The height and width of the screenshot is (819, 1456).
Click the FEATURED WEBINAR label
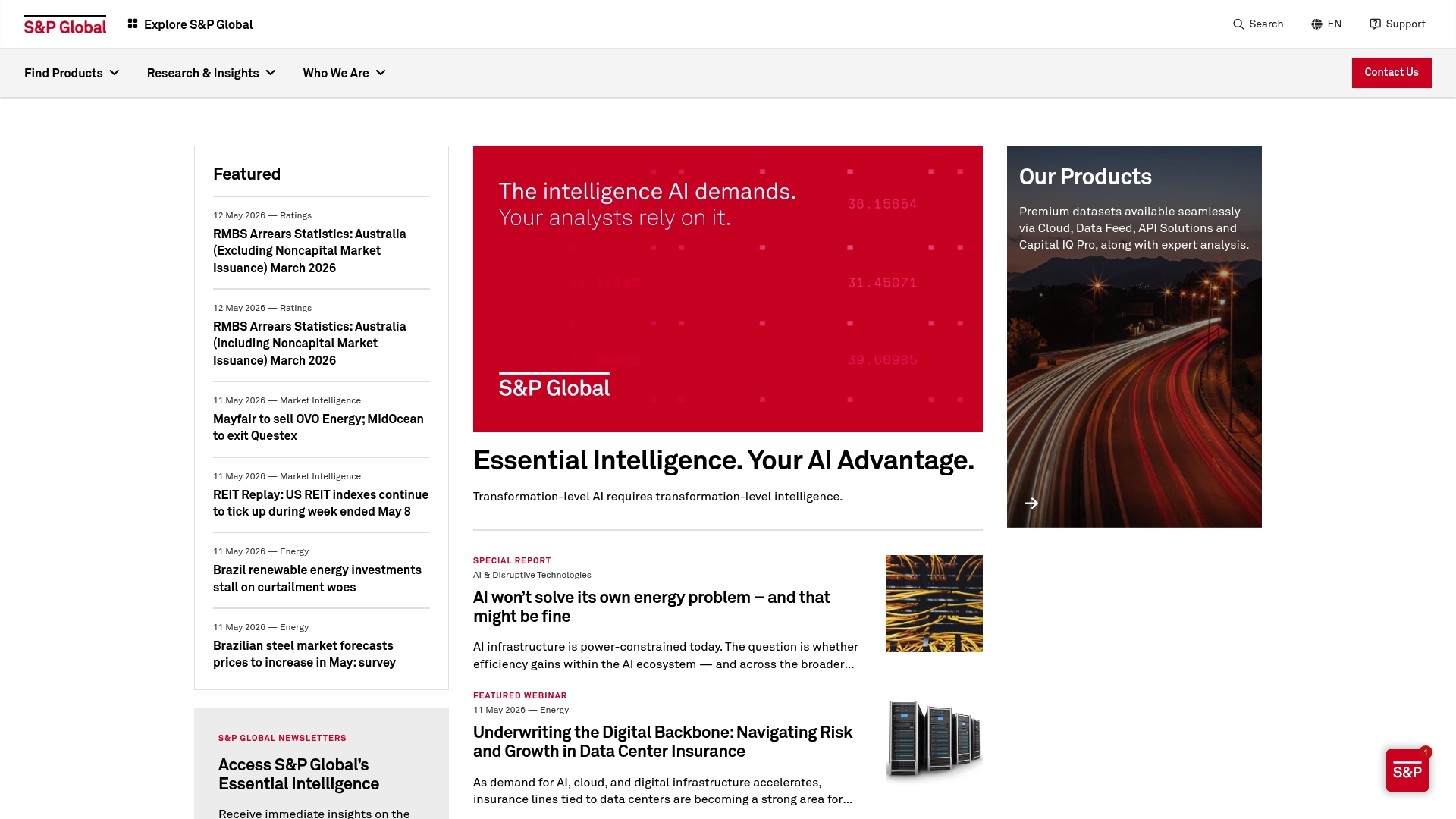point(520,695)
